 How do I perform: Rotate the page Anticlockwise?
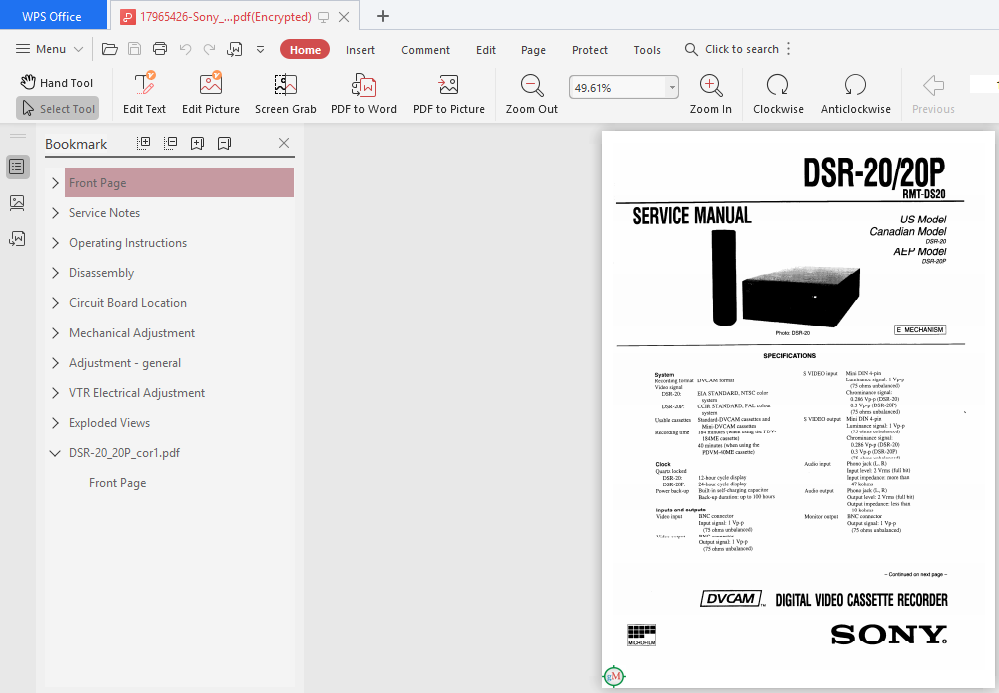tap(856, 93)
